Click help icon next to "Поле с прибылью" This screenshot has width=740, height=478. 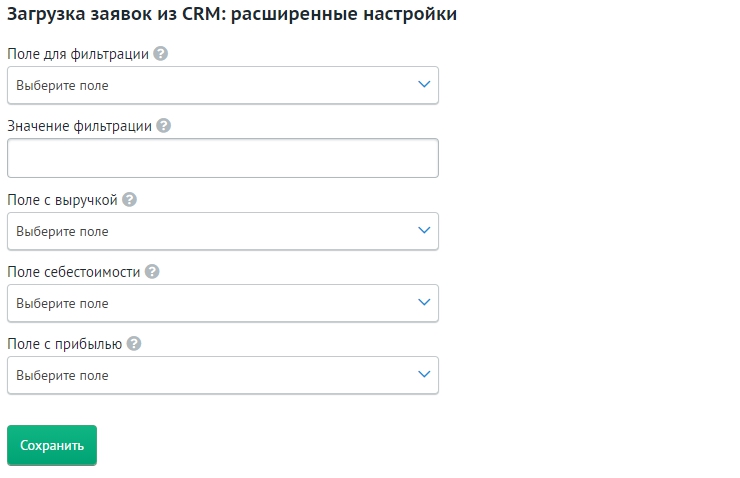click(134, 343)
